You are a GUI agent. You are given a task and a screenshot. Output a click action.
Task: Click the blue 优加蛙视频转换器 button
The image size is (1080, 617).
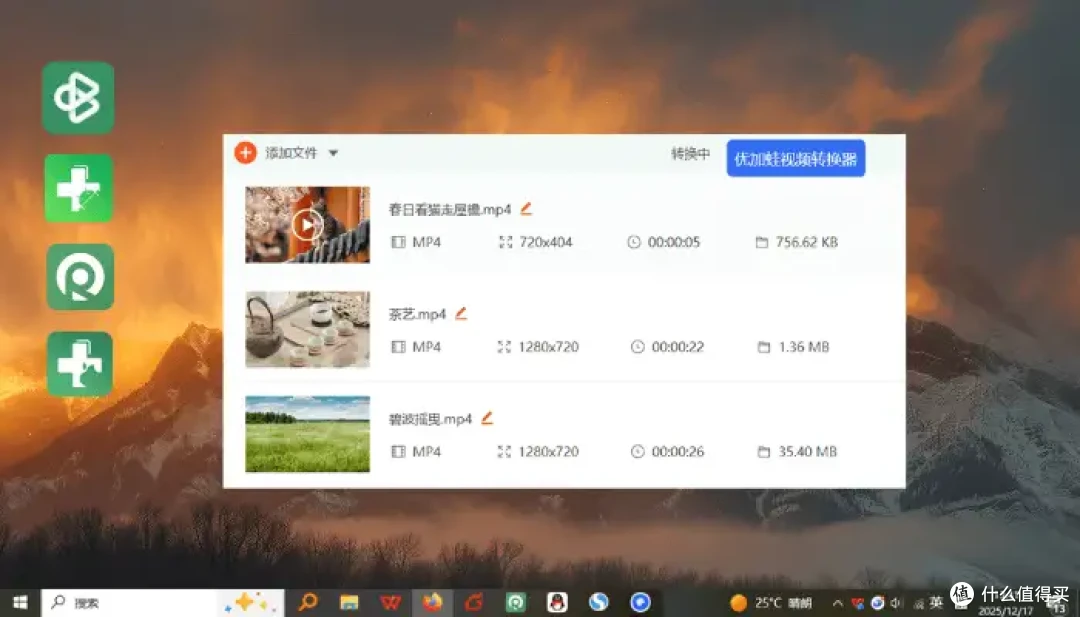(796, 158)
